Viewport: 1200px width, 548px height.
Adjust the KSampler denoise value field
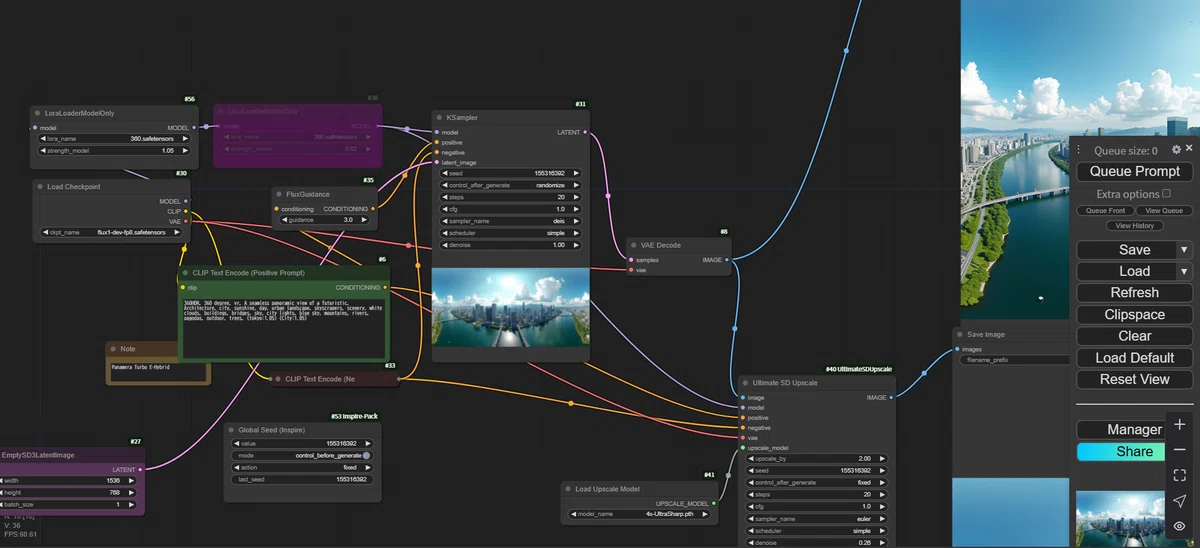511,245
